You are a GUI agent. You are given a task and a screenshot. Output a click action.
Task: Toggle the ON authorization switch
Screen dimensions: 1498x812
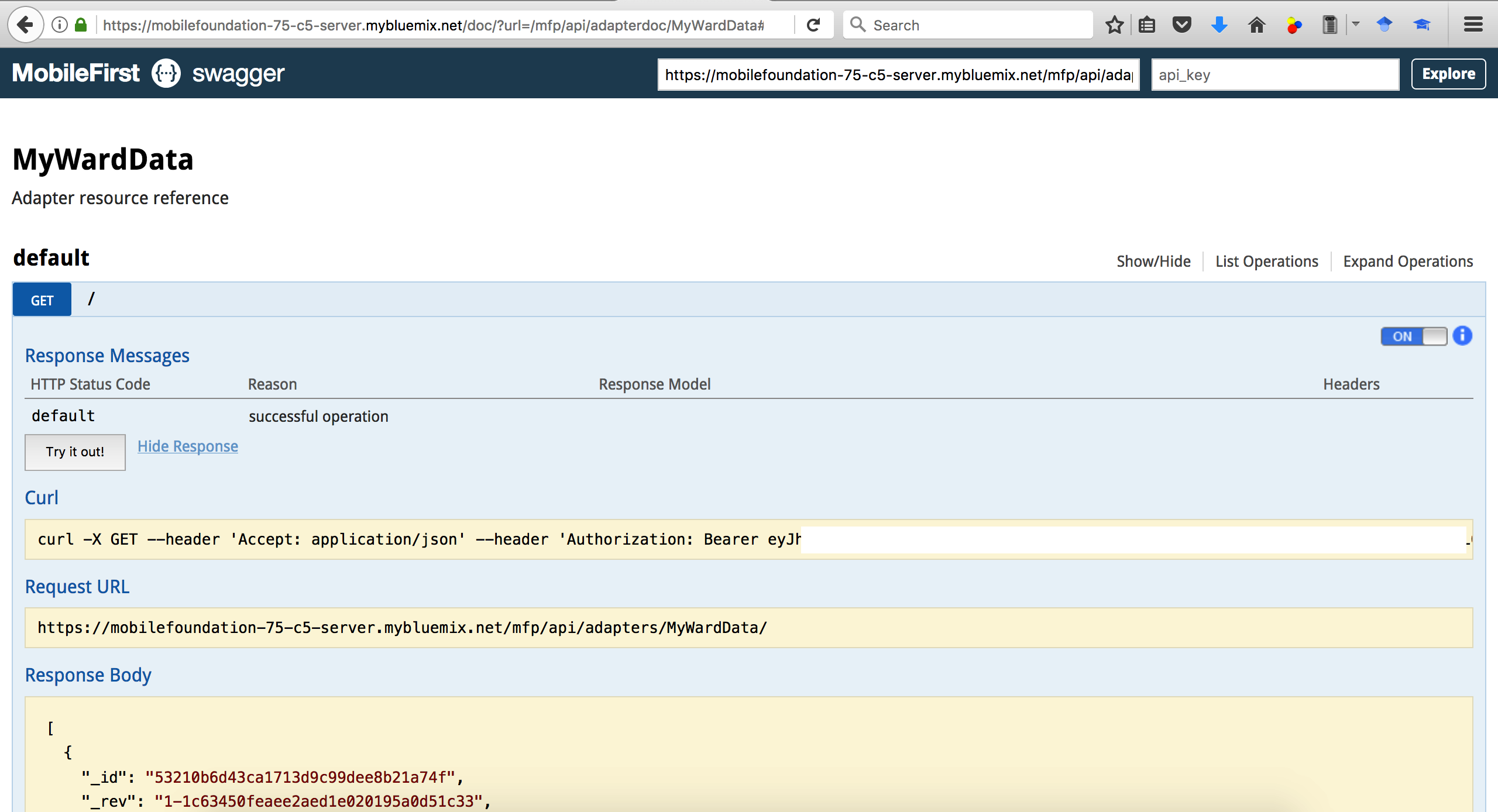[x=1414, y=336]
